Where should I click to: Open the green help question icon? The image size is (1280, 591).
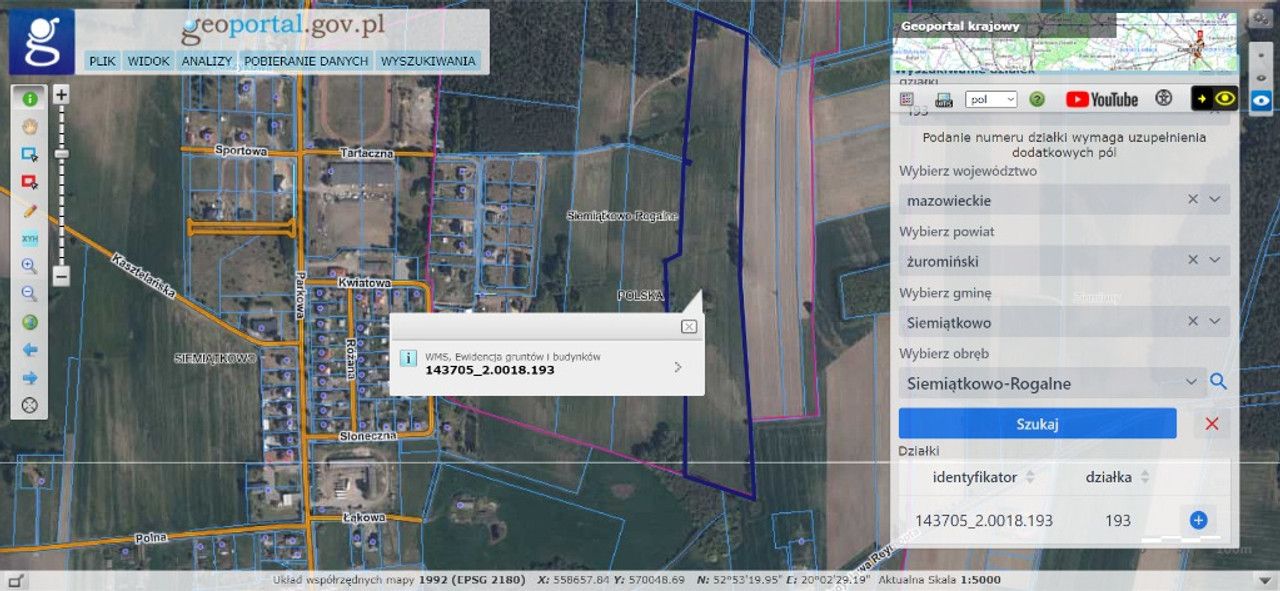pos(1037,99)
